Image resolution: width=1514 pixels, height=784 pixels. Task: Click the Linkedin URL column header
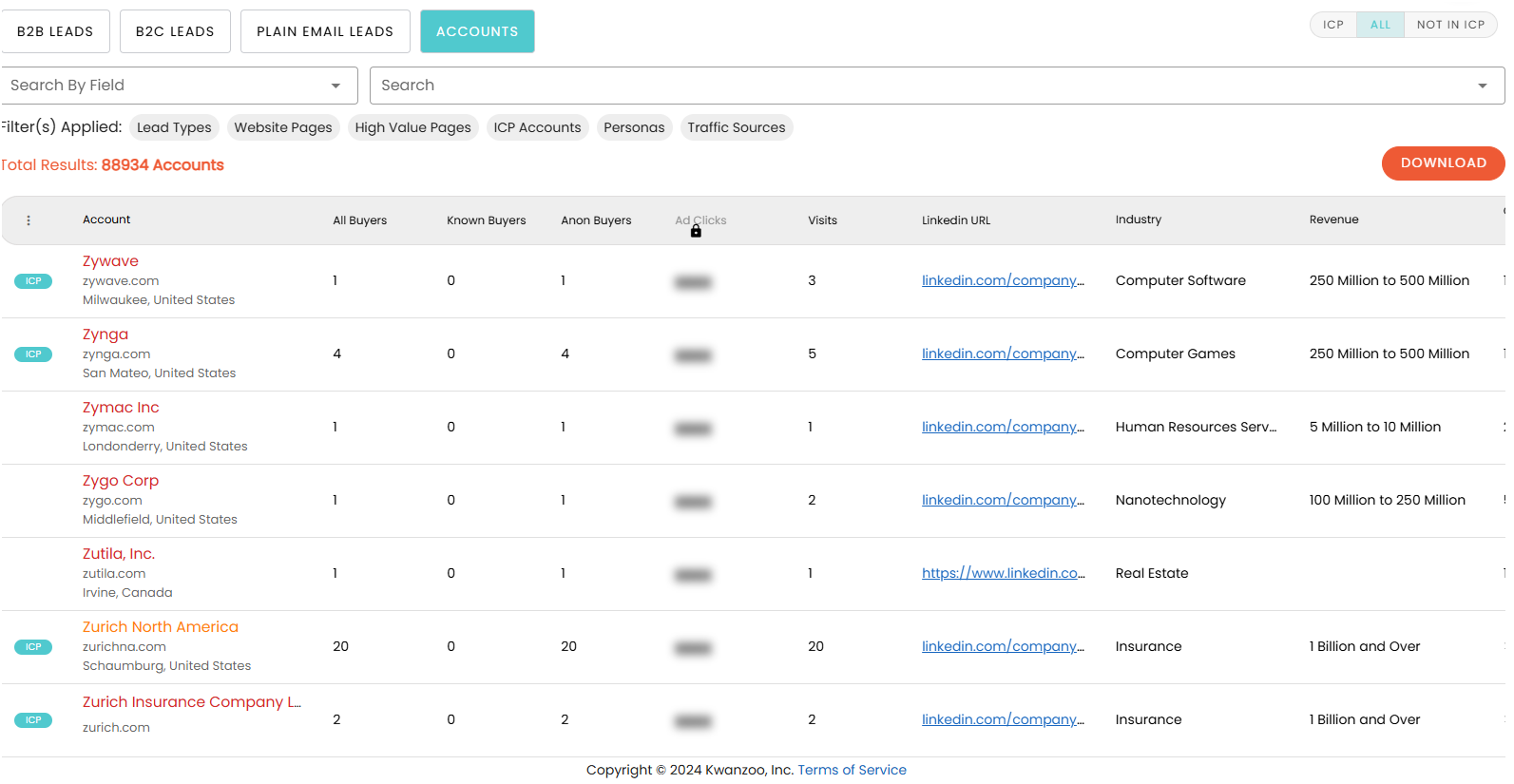[955, 220]
